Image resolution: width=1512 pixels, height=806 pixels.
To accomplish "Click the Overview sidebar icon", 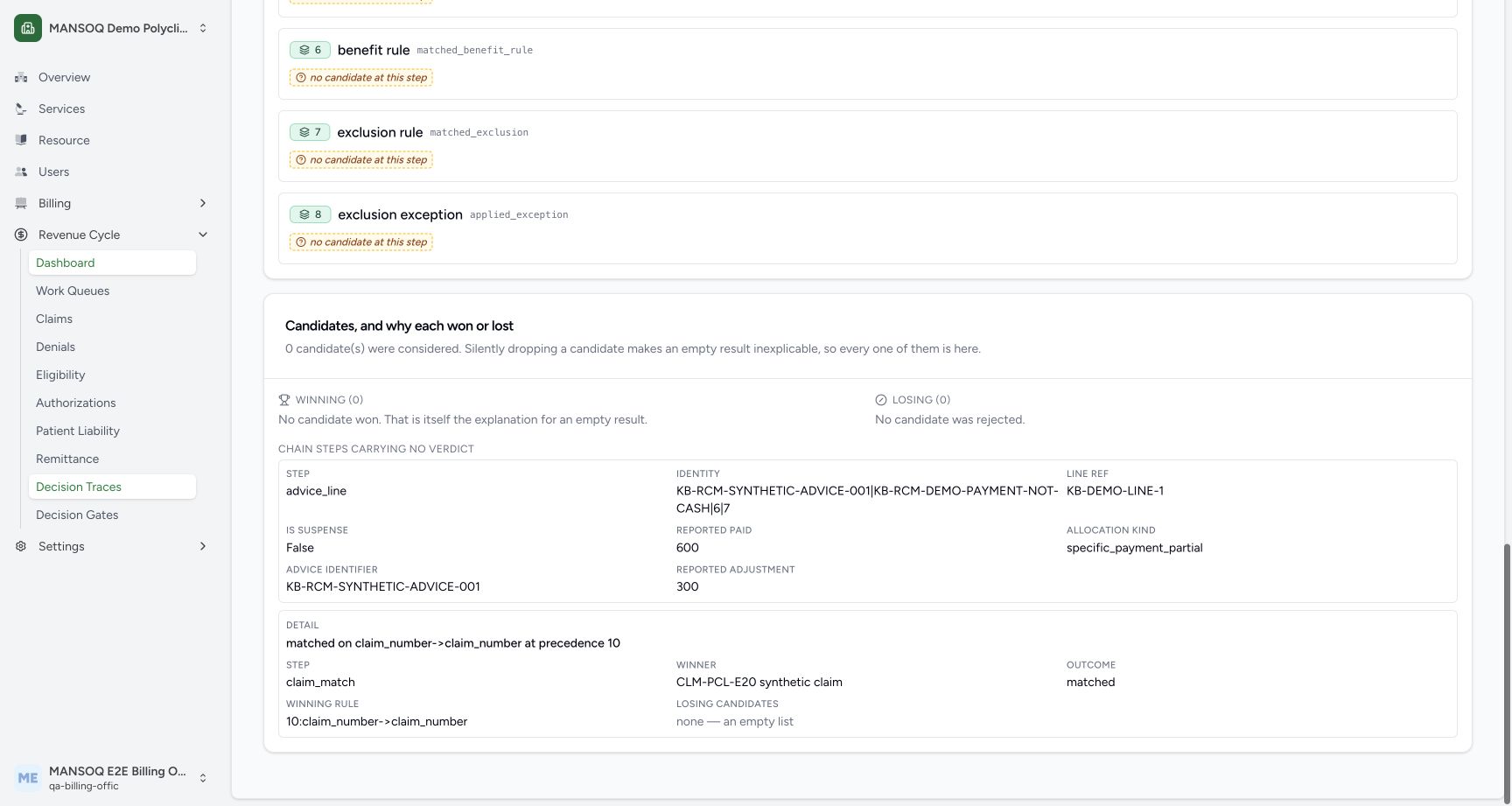I will point(21,77).
